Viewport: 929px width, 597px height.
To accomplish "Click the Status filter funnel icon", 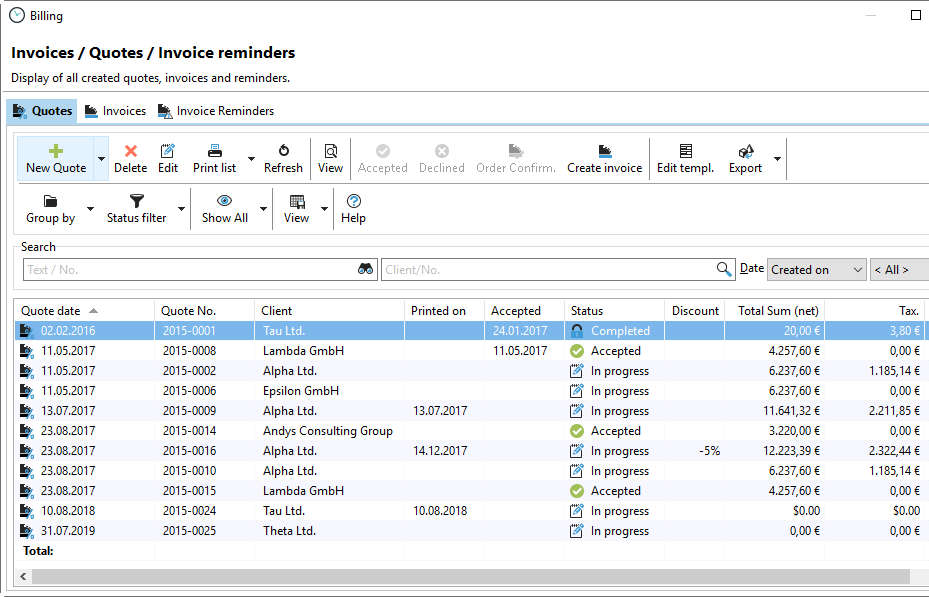I will (137, 202).
